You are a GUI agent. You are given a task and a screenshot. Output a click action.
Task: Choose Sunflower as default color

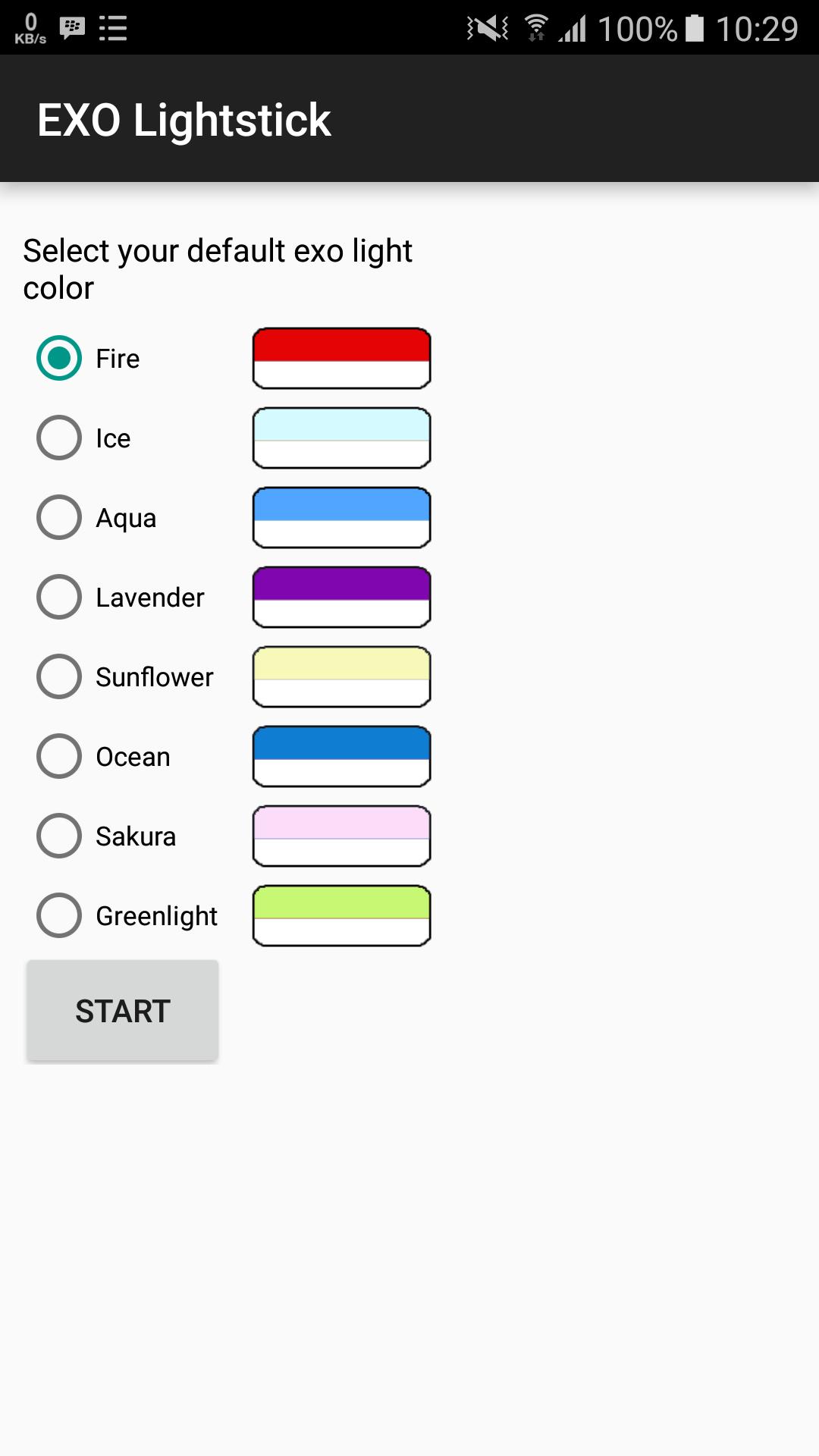pos(59,676)
